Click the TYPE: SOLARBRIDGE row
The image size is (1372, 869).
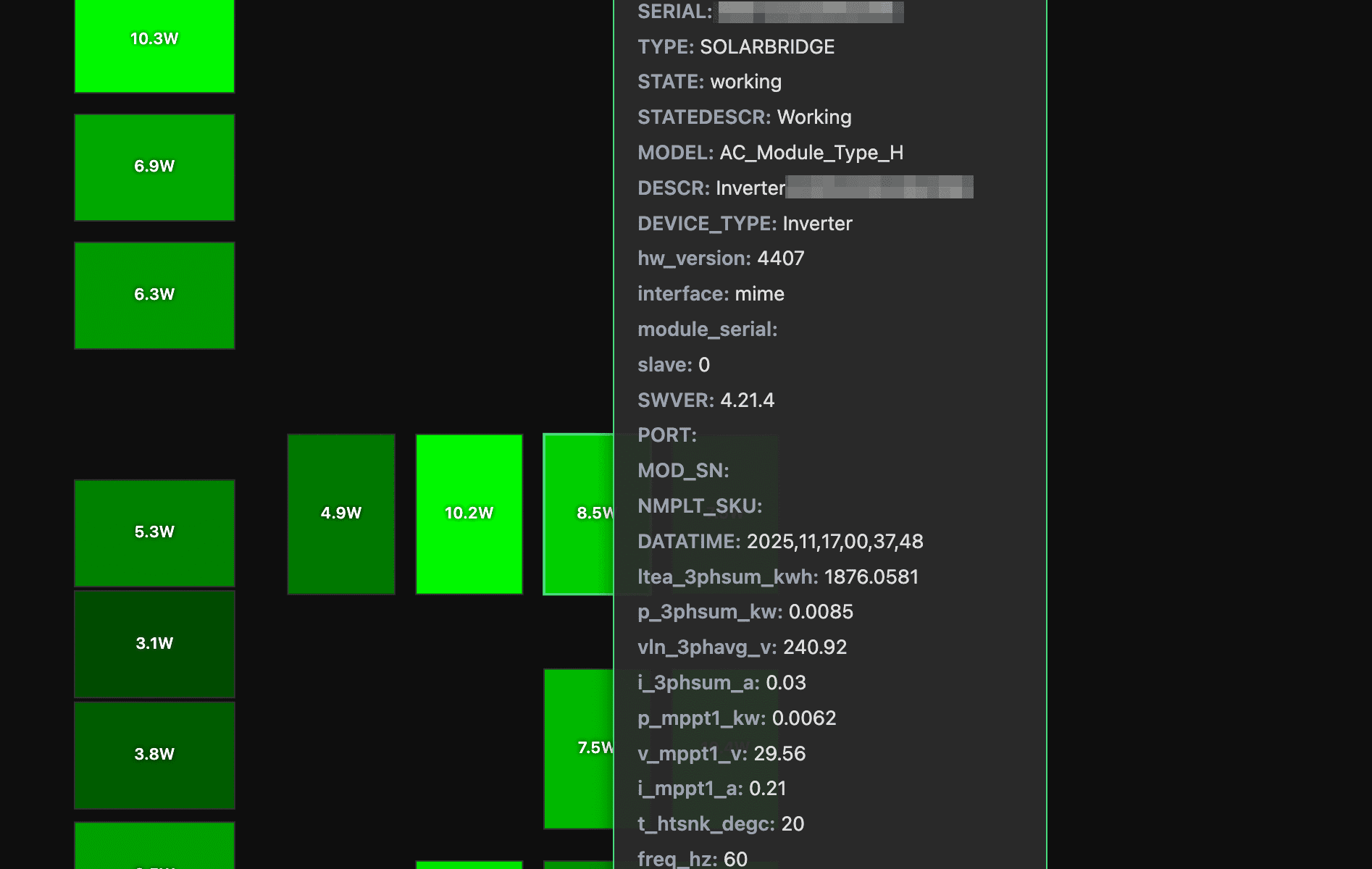[735, 47]
